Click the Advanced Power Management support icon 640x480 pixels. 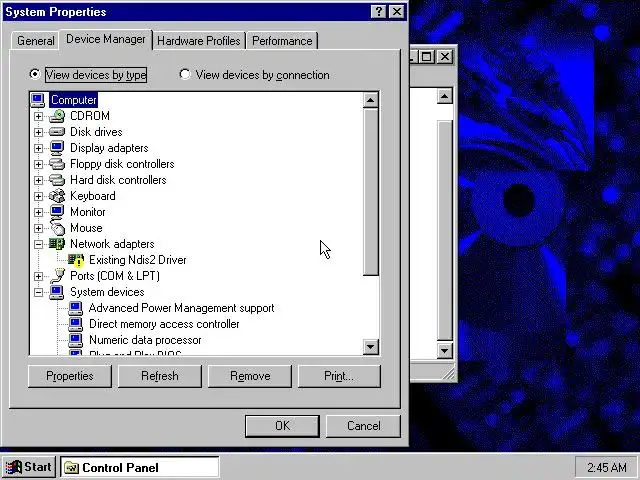pyautogui.click(x=76, y=308)
